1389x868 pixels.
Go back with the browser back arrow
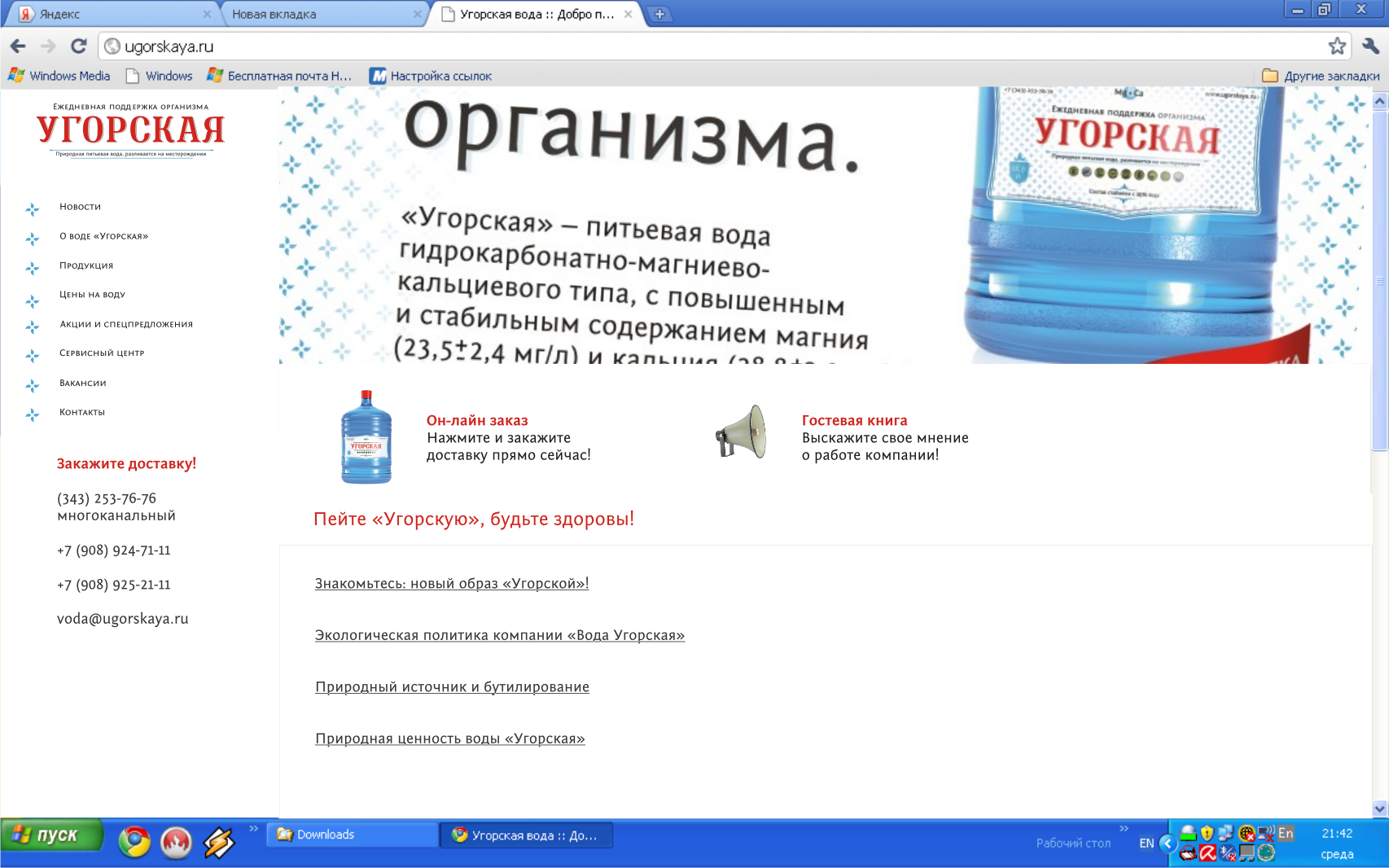tap(18, 46)
